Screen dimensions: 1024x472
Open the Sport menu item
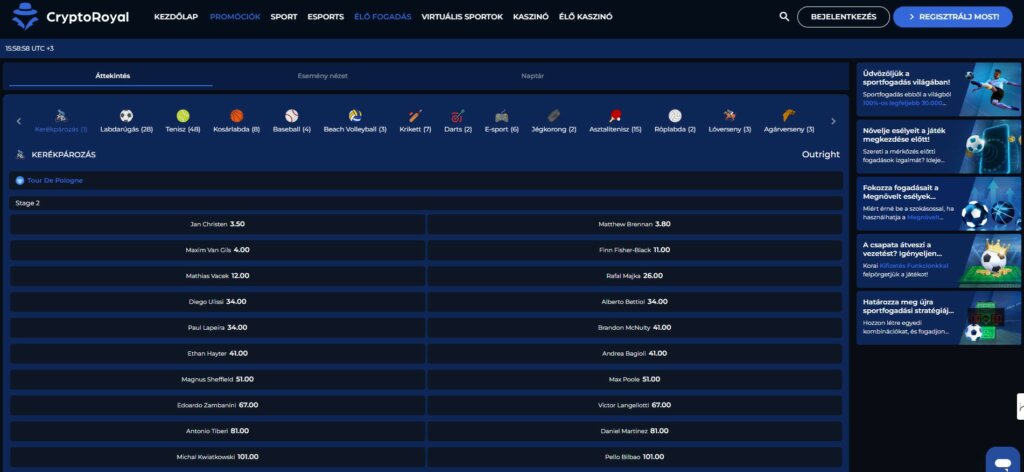[284, 17]
